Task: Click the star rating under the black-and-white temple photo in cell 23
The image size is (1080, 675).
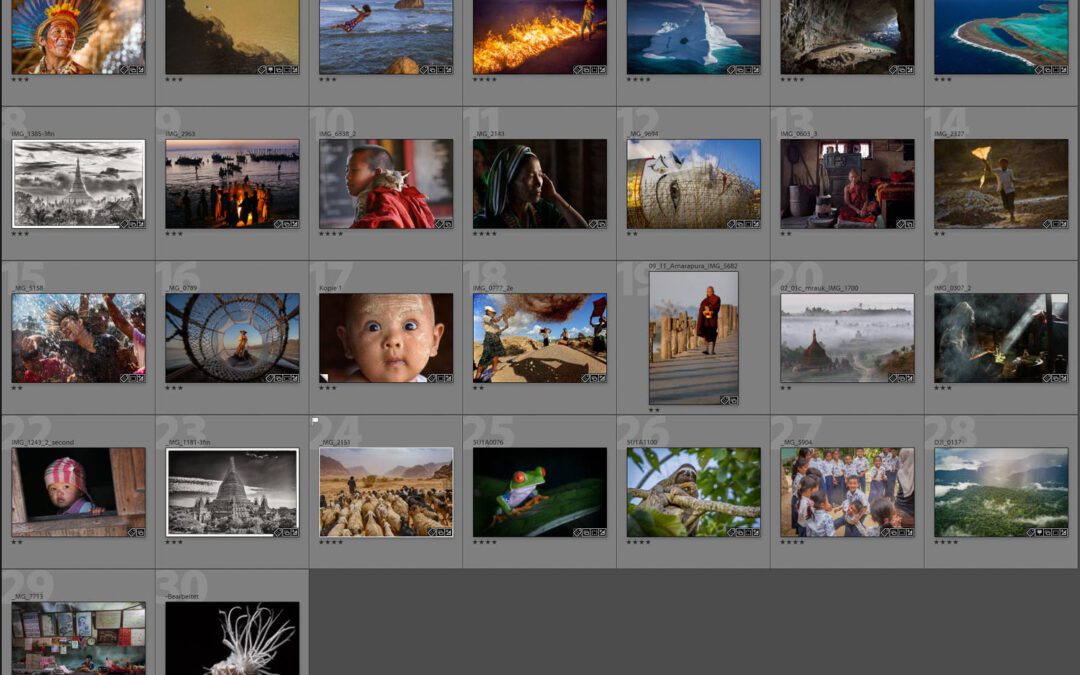Action: click(174, 543)
